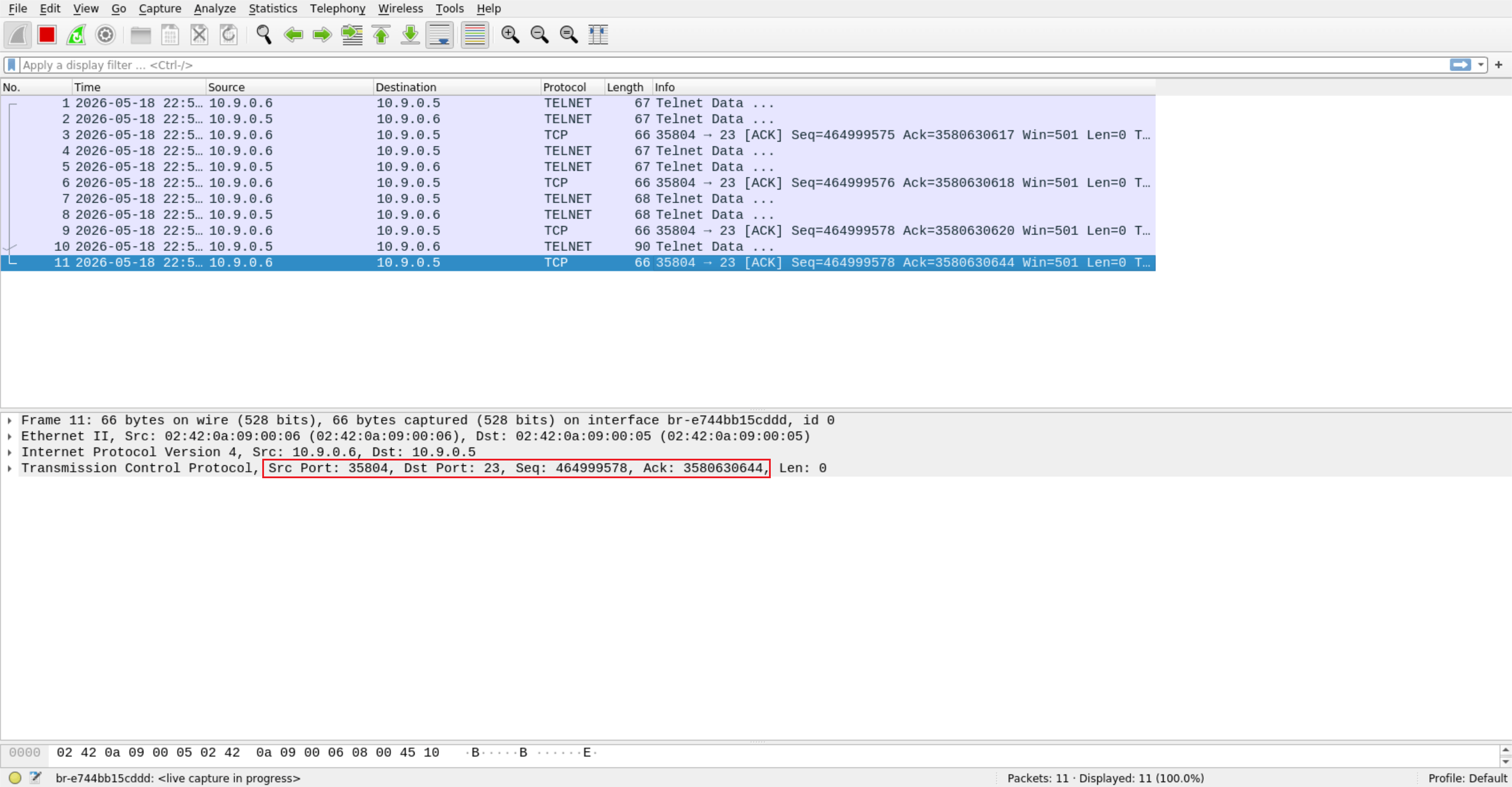Select packet 6 ACK Seq=464999576 row
This screenshot has height=787, width=1512.
(x=578, y=183)
